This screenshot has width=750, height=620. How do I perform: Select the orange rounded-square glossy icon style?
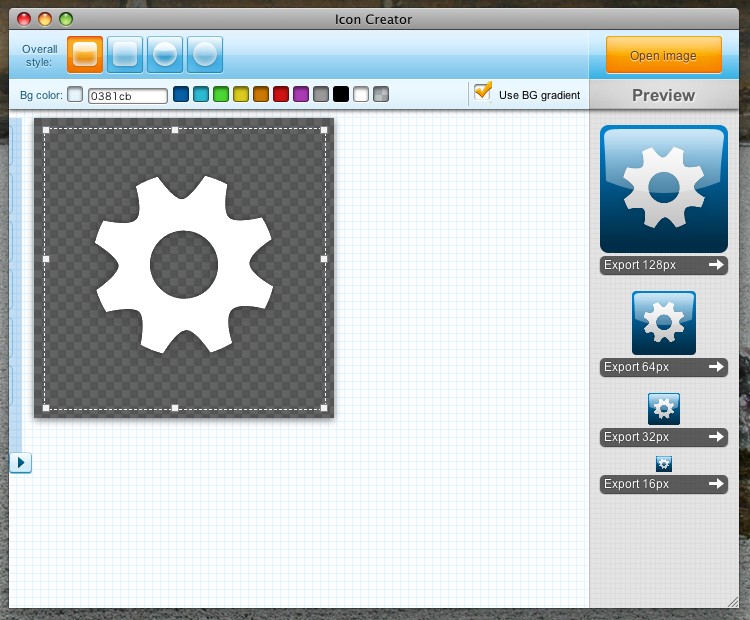tap(85, 55)
